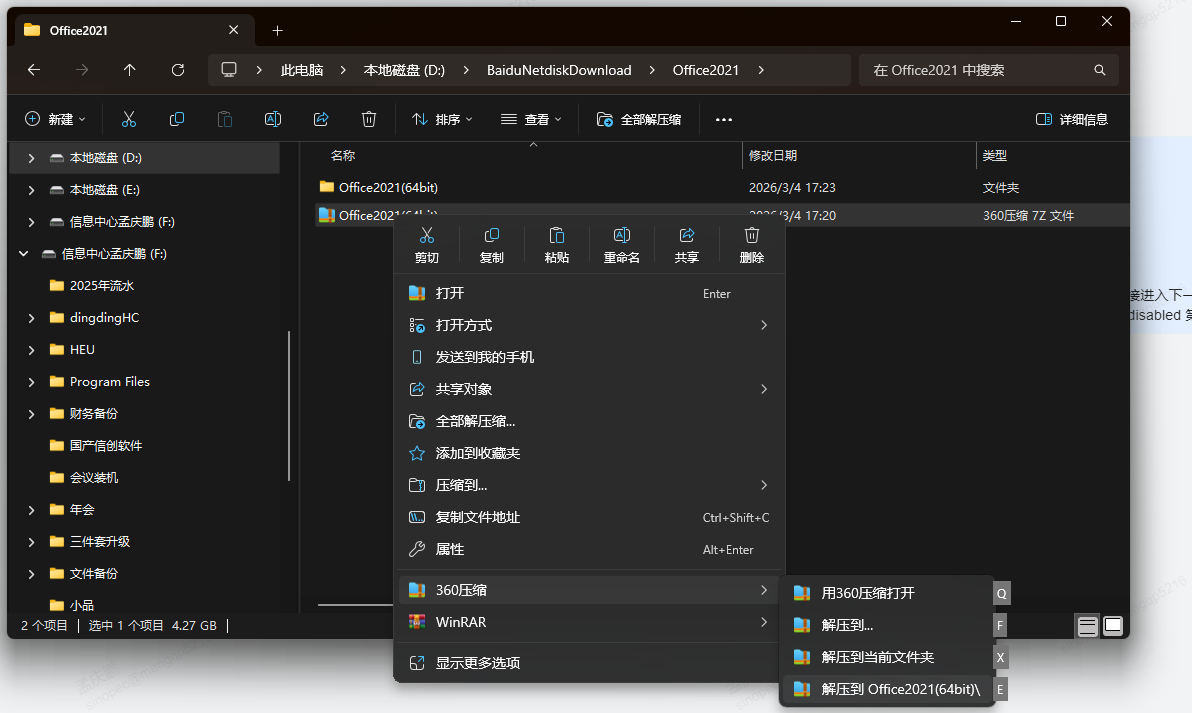This screenshot has height=713, width=1192.
Task: Go up one folder level with up arrow
Action: [x=129, y=70]
